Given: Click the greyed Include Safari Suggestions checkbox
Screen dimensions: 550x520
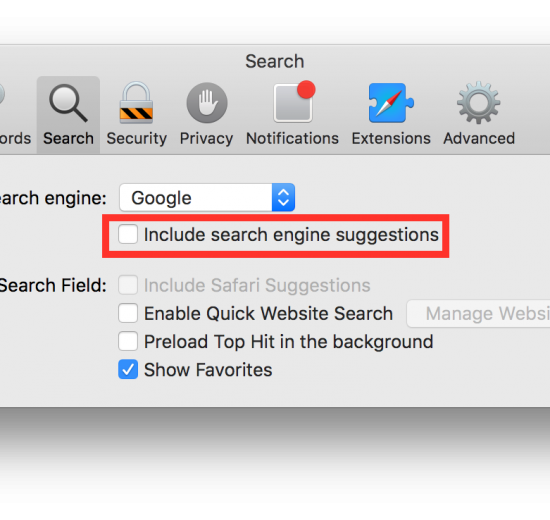Looking at the screenshot, I should 128,285.
